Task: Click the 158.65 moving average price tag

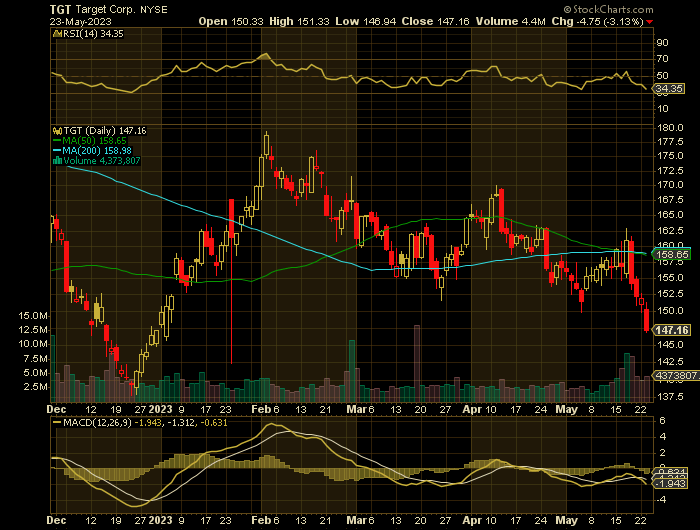Action: pos(671,255)
